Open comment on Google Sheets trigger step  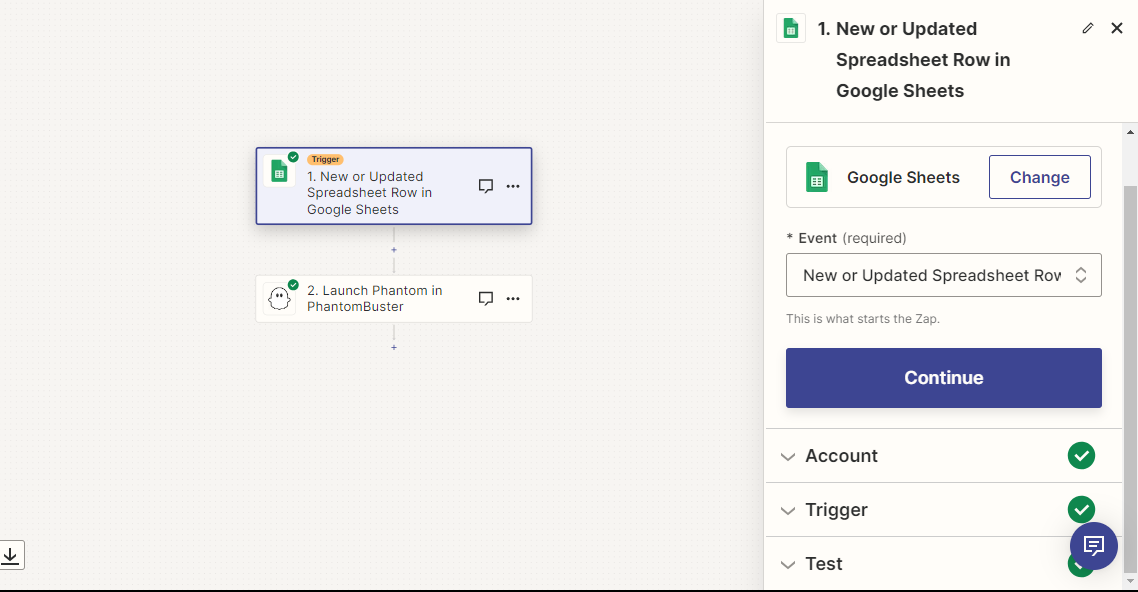click(486, 186)
